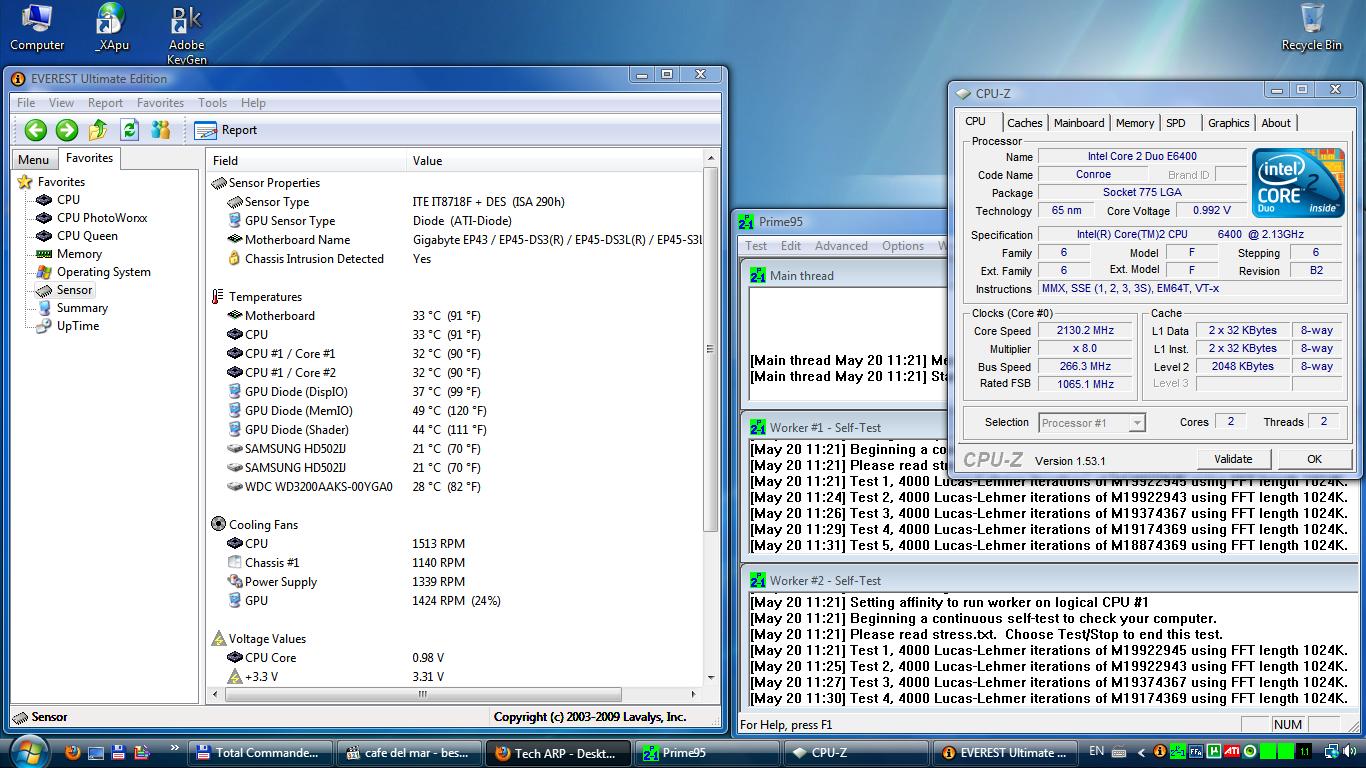Switch to Tech ARP Firefox taskbar button
The height and width of the screenshot is (768, 1366).
tap(559, 753)
